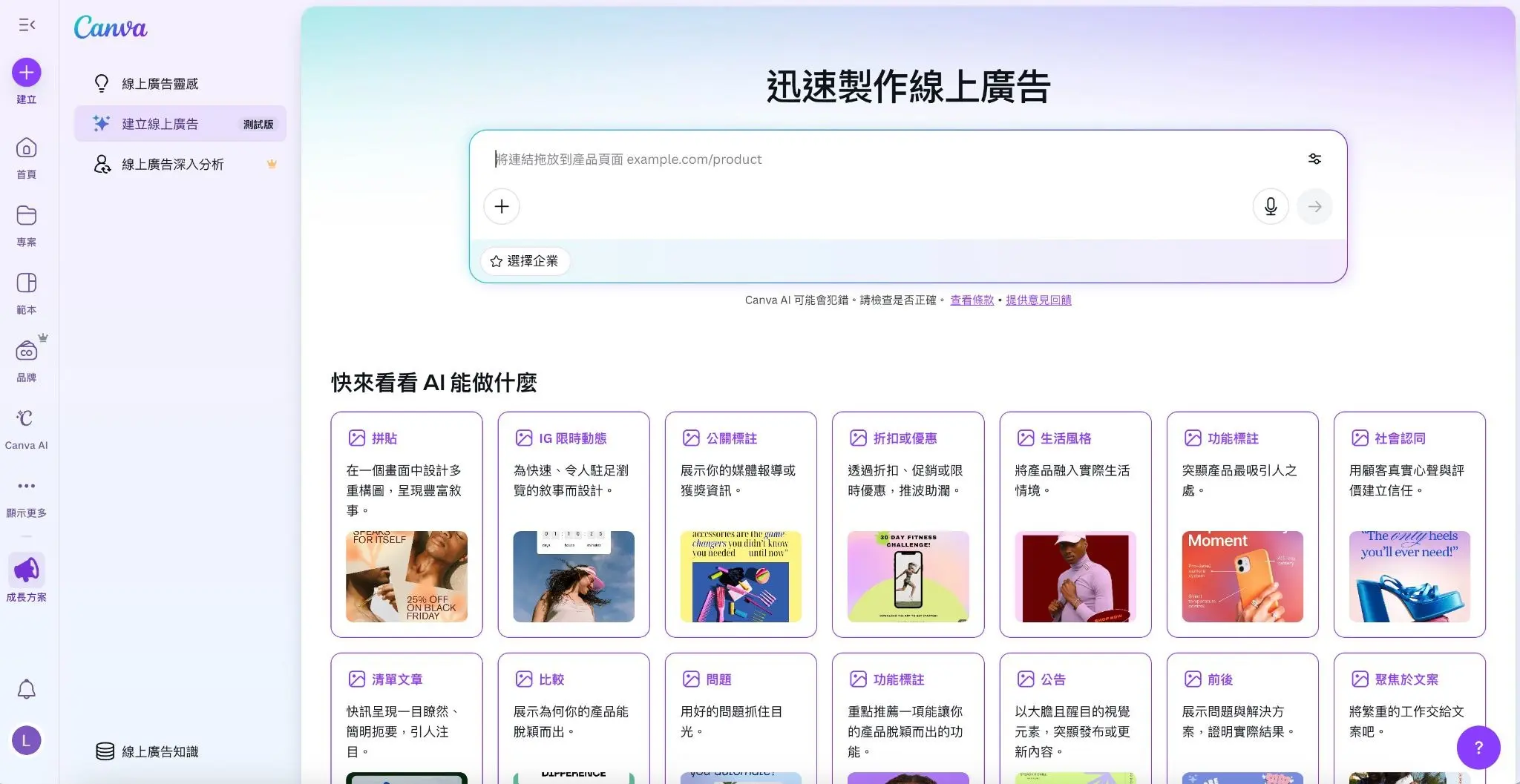Open prompt settings sliders icon
The image size is (1520, 784).
[x=1314, y=159]
